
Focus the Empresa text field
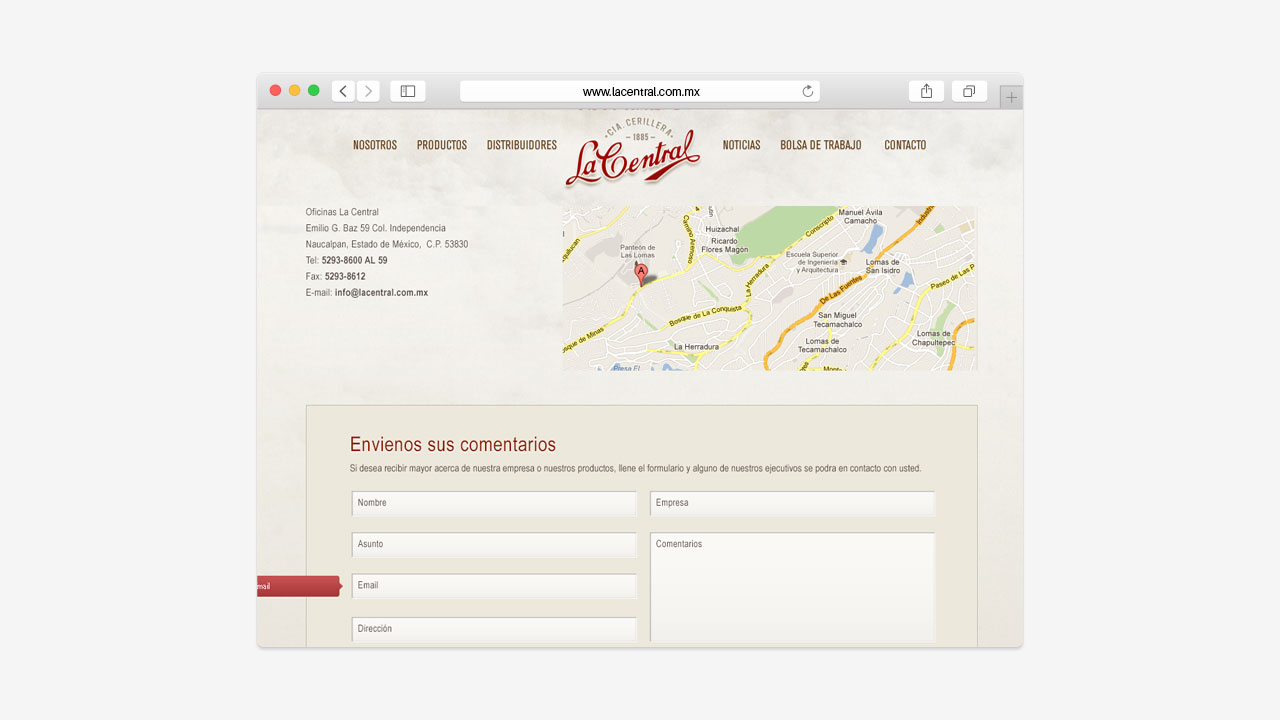tap(792, 503)
